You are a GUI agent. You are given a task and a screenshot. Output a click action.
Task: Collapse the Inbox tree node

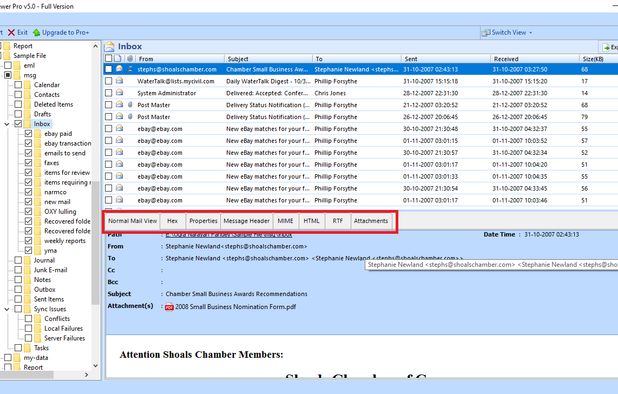tap(7, 124)
